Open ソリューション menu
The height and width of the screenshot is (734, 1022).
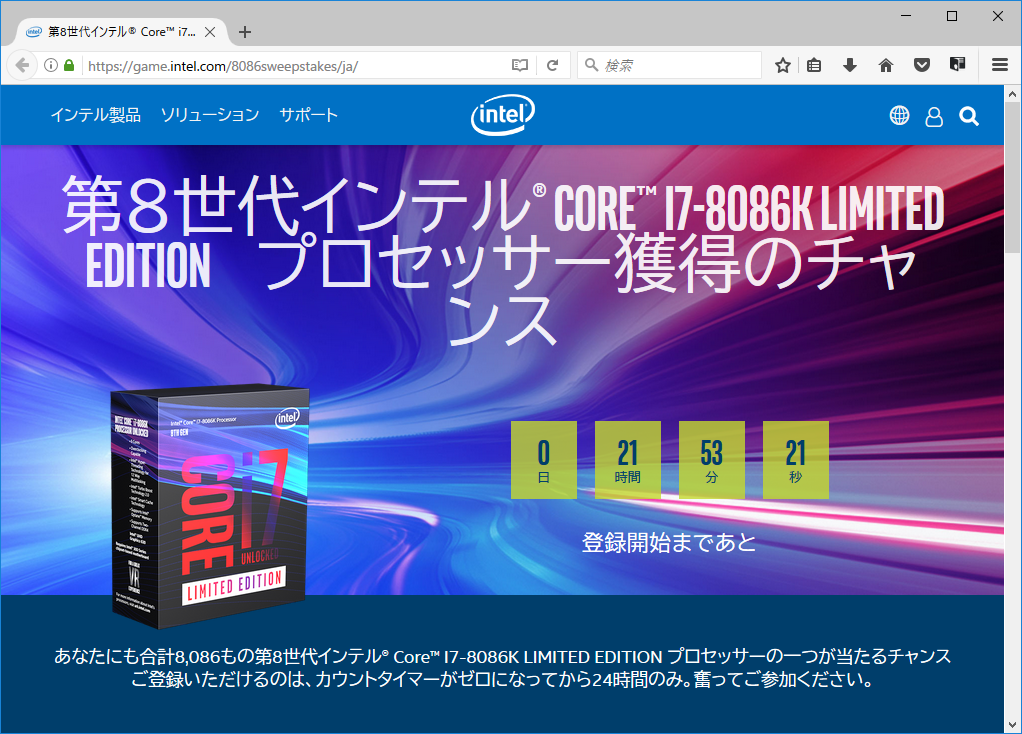(x=210, y=115)
